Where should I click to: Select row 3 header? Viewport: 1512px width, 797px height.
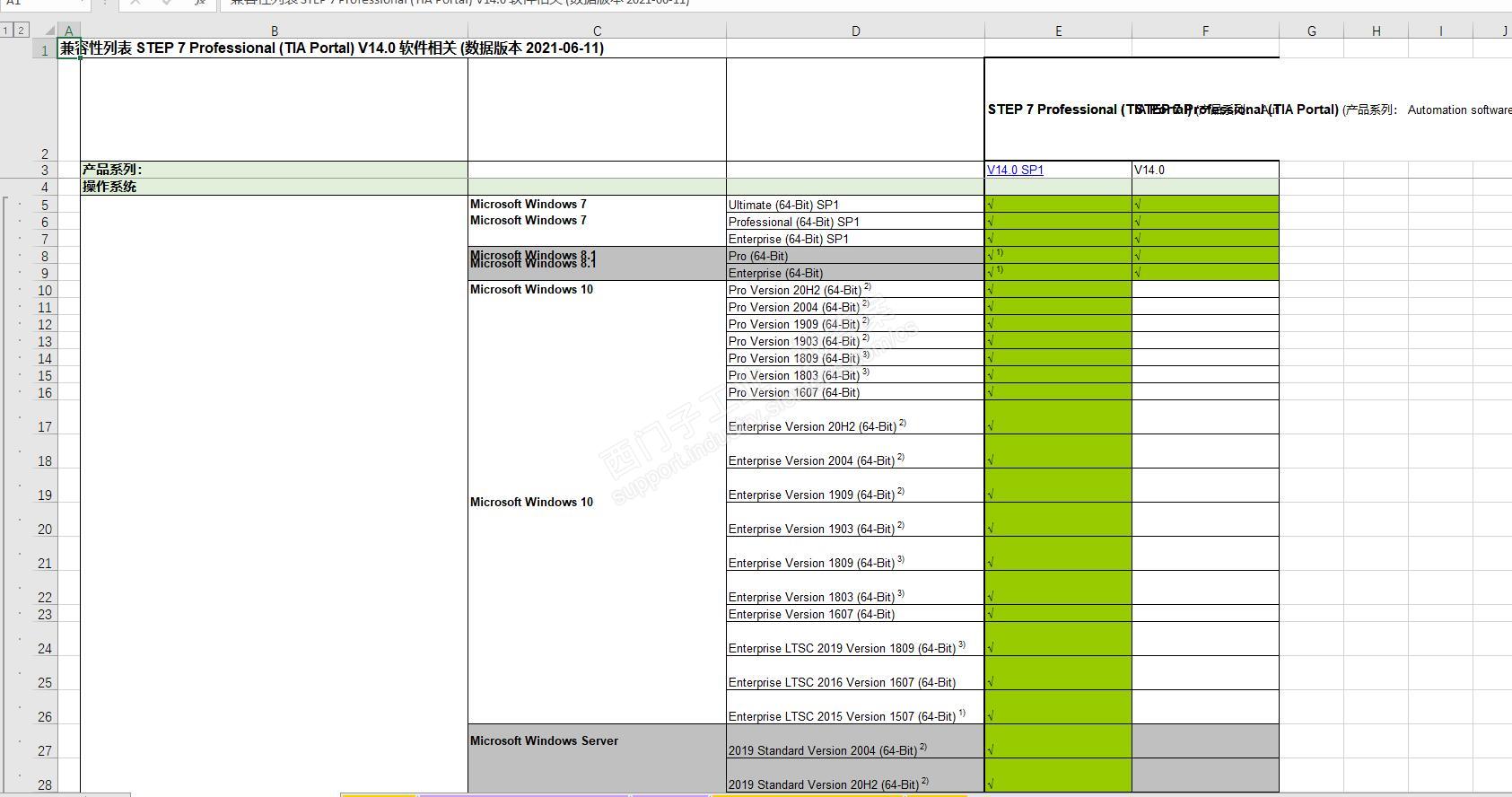coord(44,170)
